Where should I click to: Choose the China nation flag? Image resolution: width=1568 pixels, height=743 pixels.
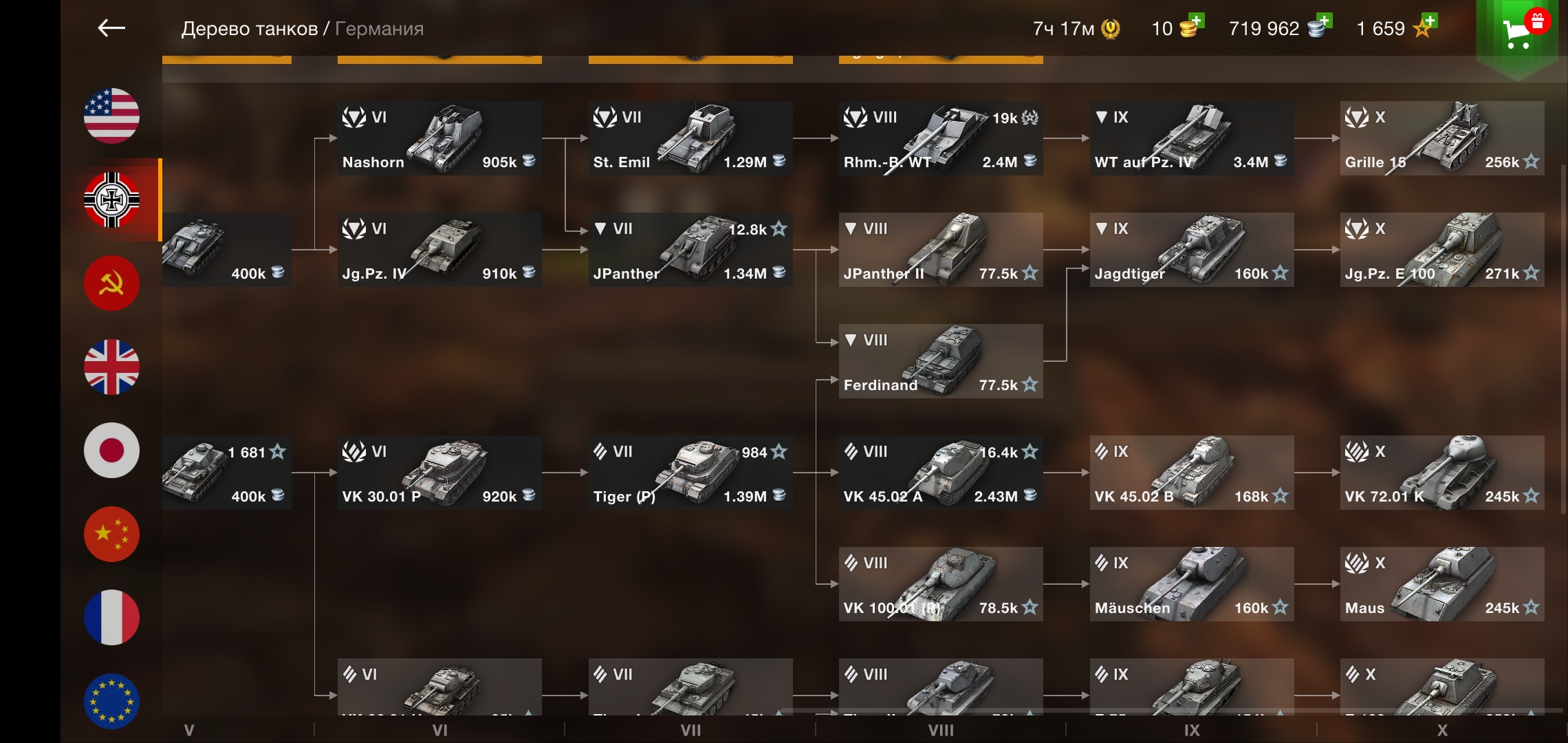point(111,534)
